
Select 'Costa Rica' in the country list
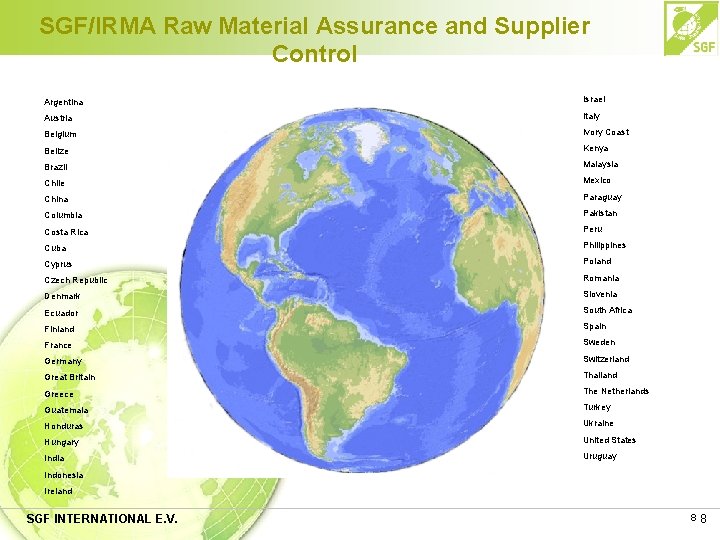pos(66,232)
